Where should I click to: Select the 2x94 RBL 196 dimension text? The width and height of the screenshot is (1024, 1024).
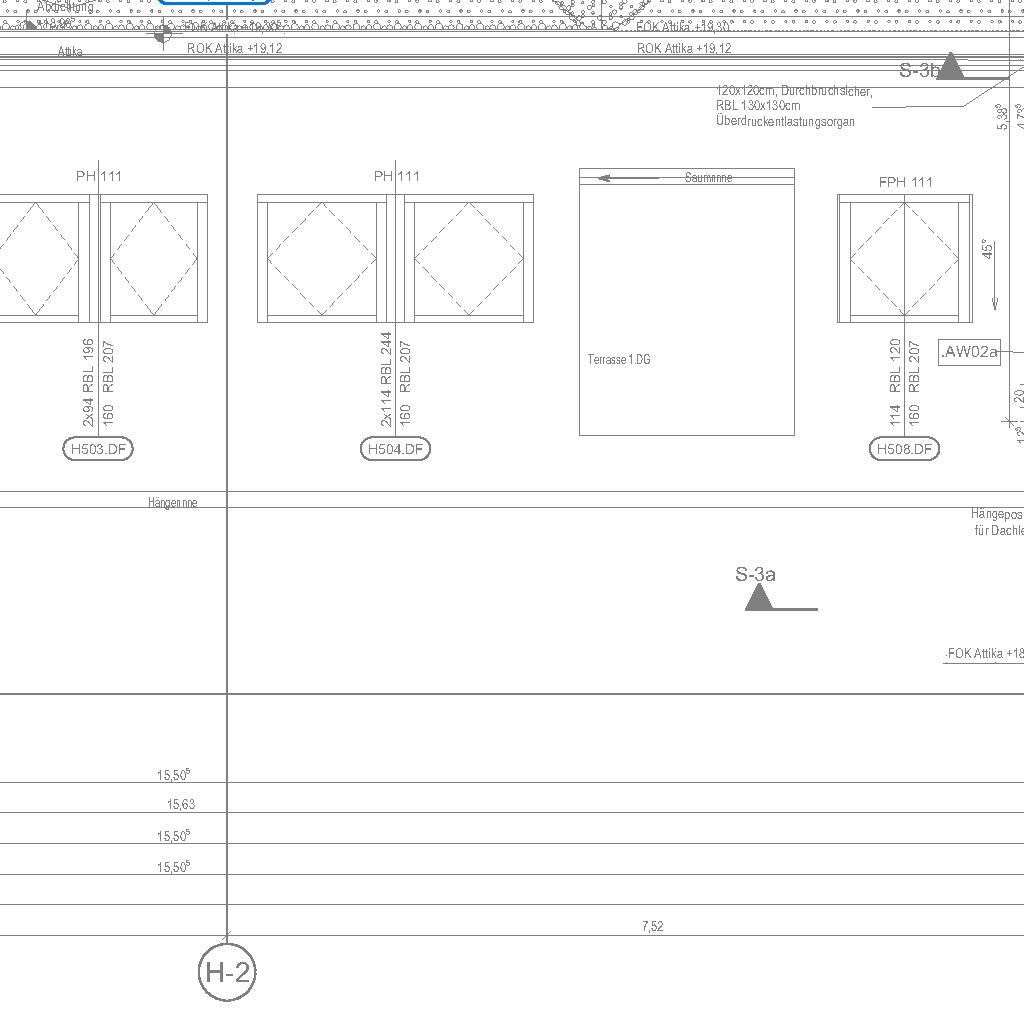(89, 382)
